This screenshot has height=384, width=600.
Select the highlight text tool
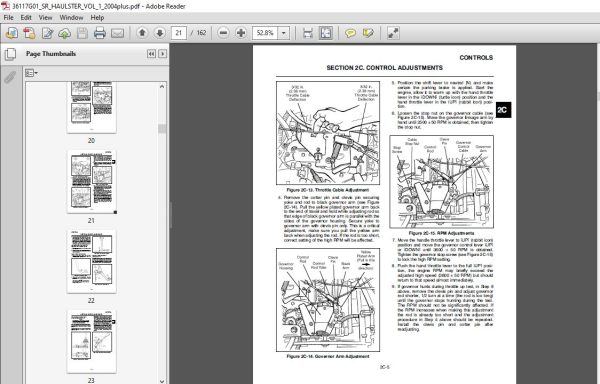pos(368,33)
